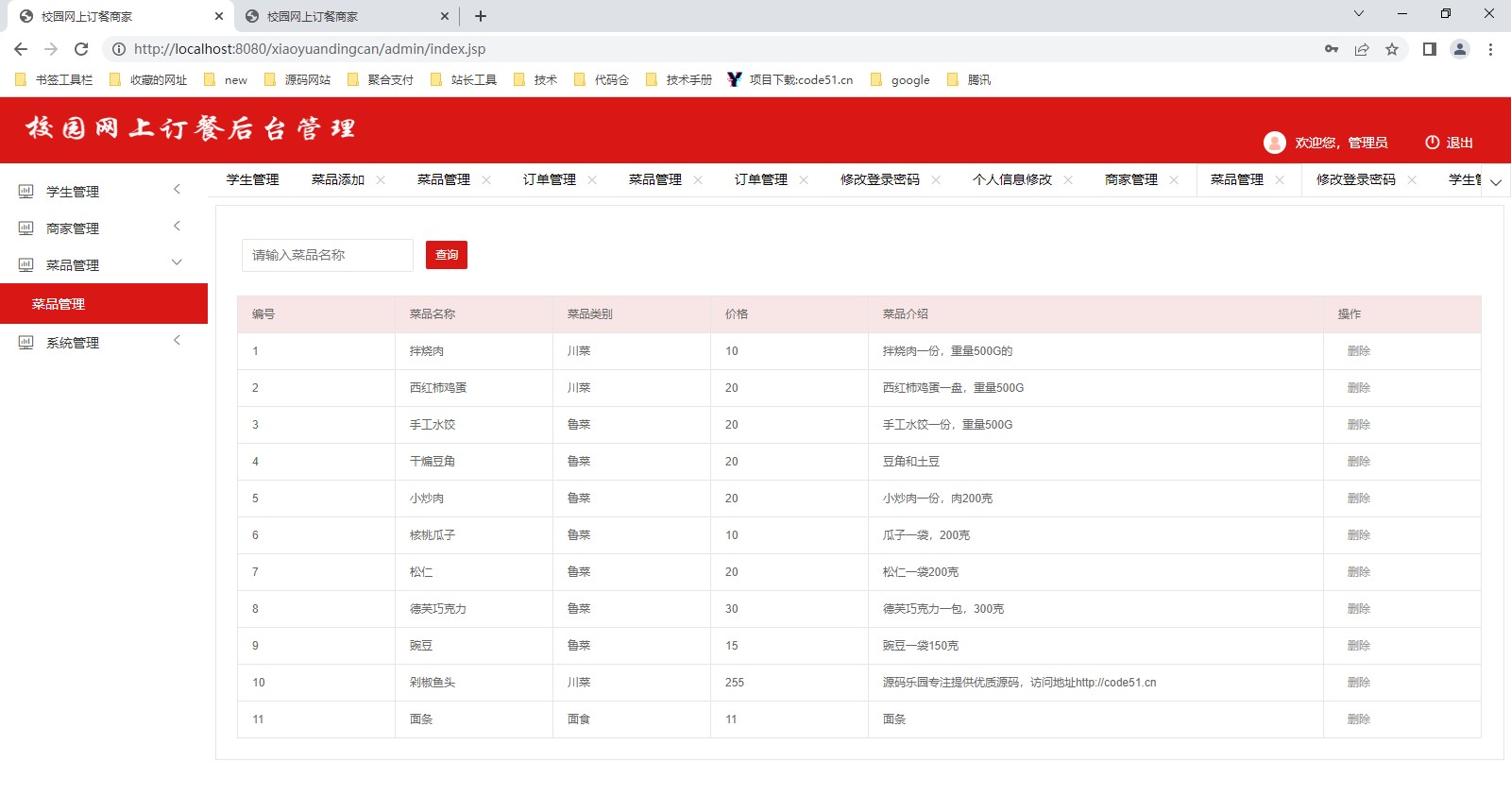The width and height of the screenshot is (1511, 812).
Task: Focus the dish name search field
Action: (327, 255)
